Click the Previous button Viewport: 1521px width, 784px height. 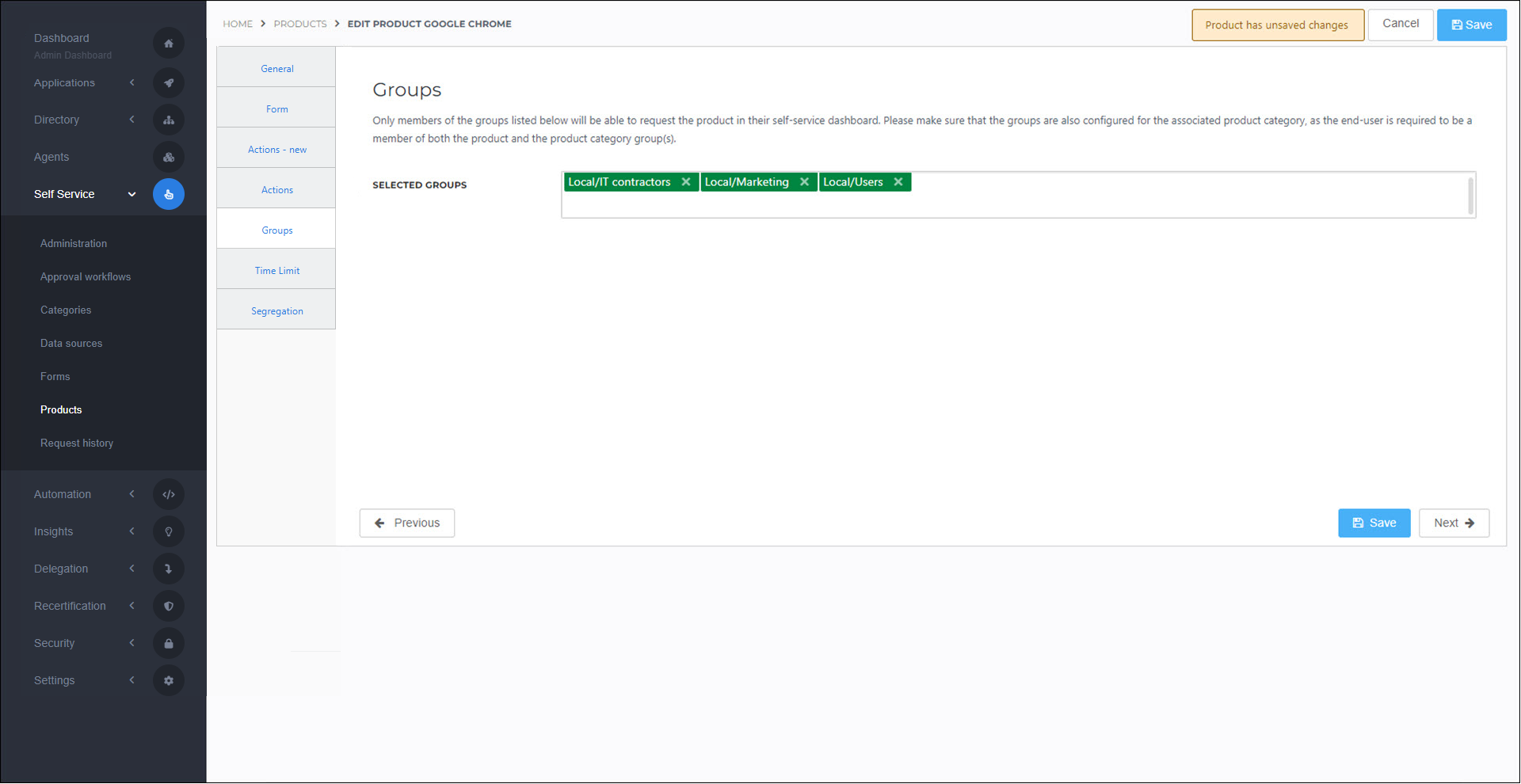406,523
